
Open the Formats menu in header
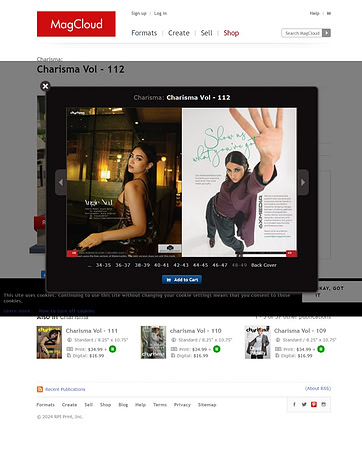coord(144,33)
